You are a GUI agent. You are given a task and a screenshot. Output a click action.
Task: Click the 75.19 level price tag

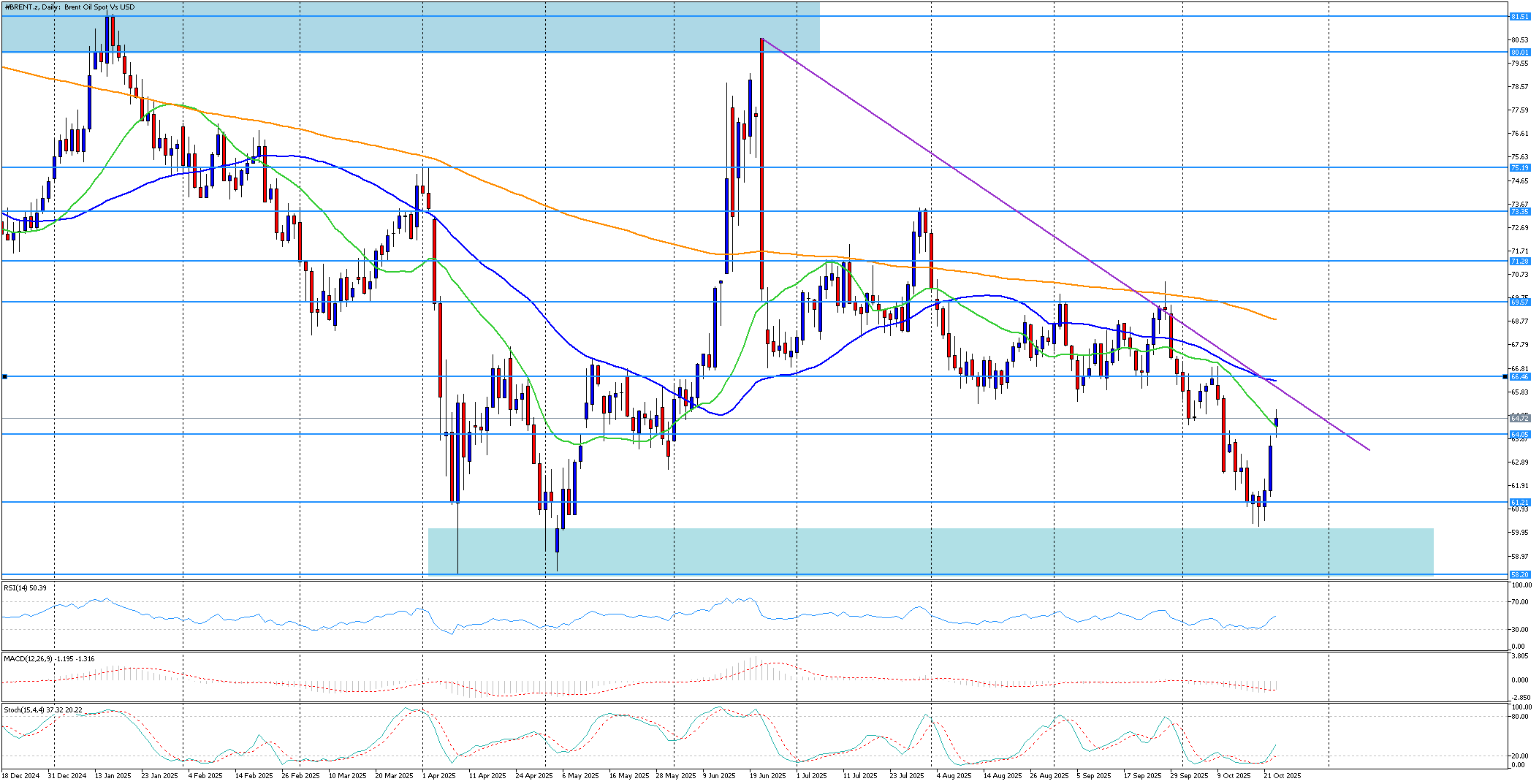tap(1519, 167)
